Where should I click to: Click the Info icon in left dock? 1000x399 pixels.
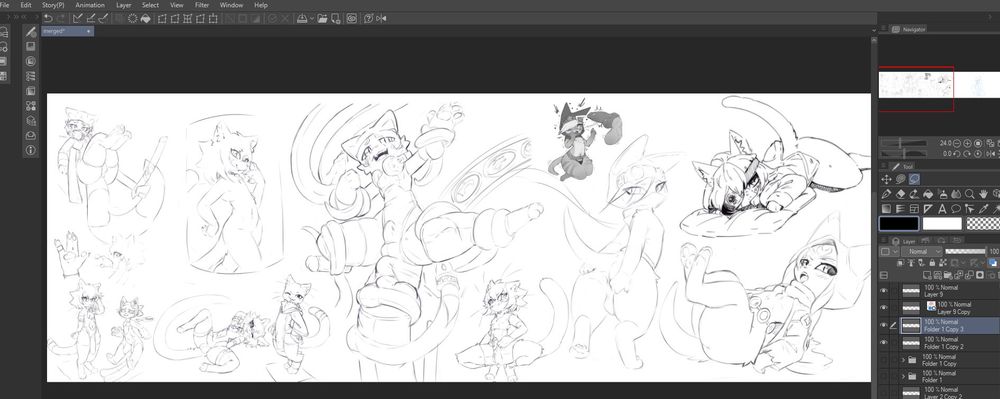(31, 150)
